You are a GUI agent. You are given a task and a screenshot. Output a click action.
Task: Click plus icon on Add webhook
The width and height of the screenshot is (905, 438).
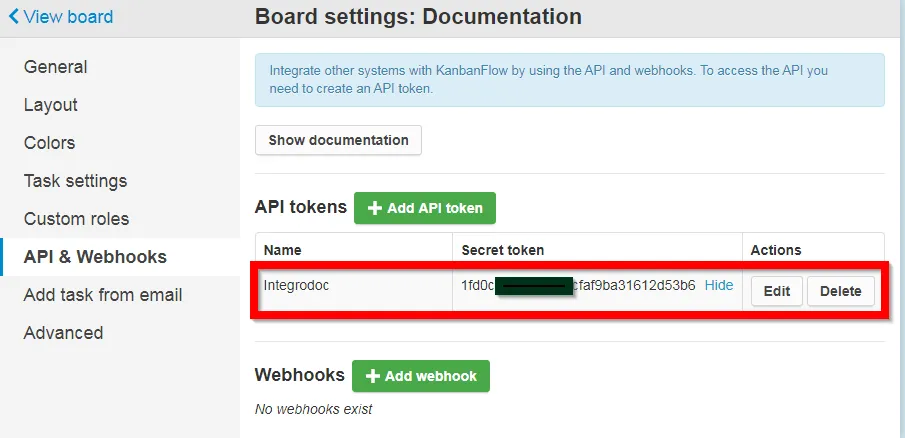(373, 376)
